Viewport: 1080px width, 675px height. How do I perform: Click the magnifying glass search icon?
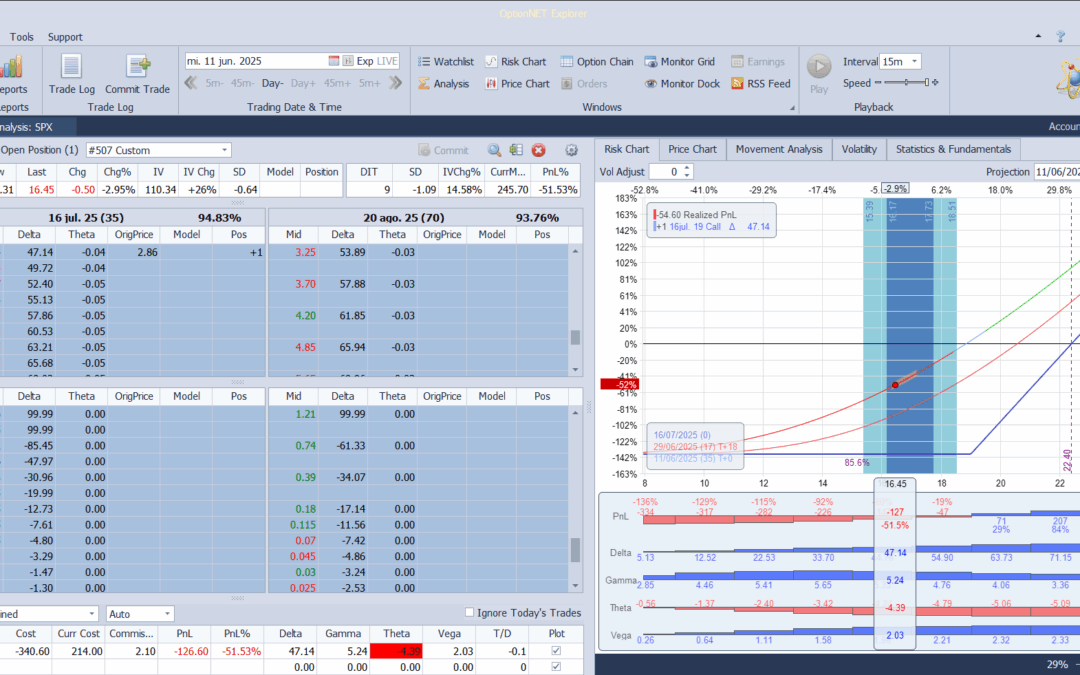[494, 150]
